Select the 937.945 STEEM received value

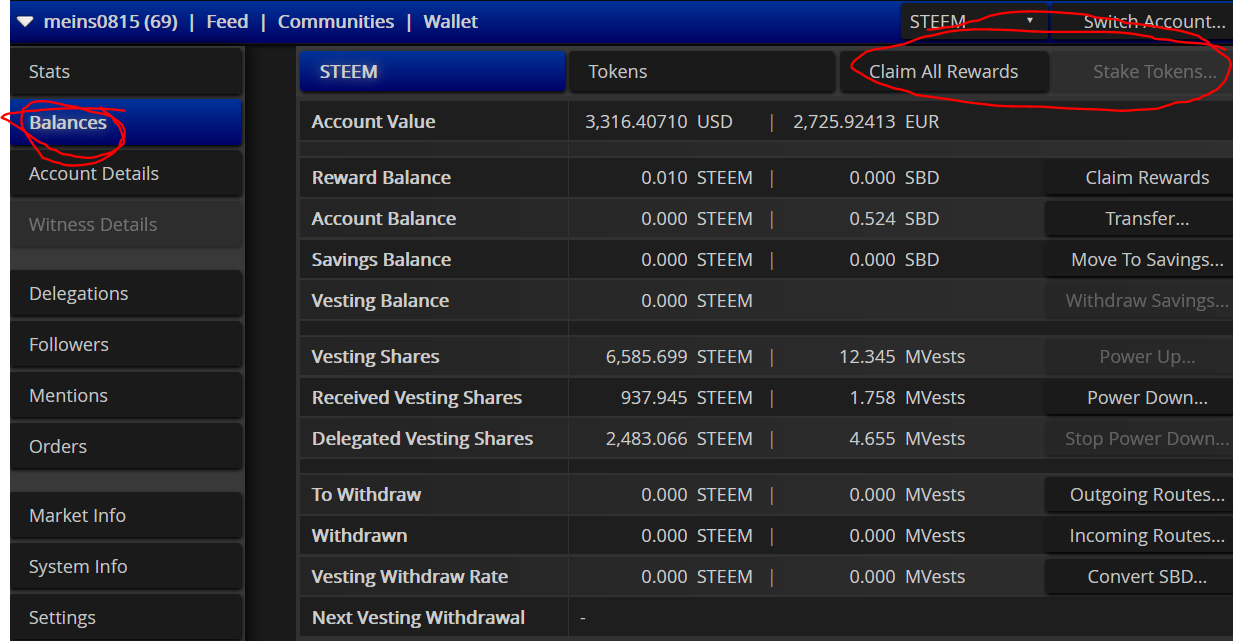686,398
